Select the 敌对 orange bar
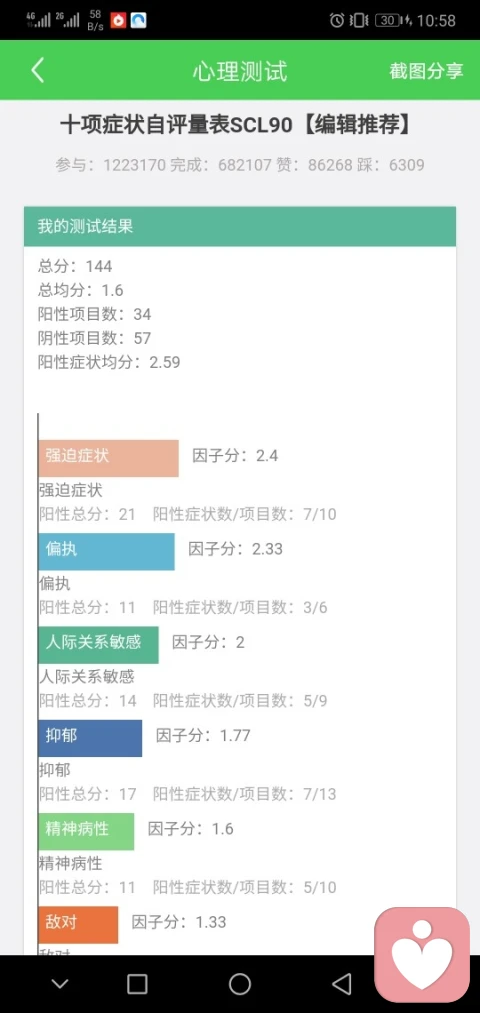The height and width of the screenshot is (1013, 480). click(x=78, y=924)
